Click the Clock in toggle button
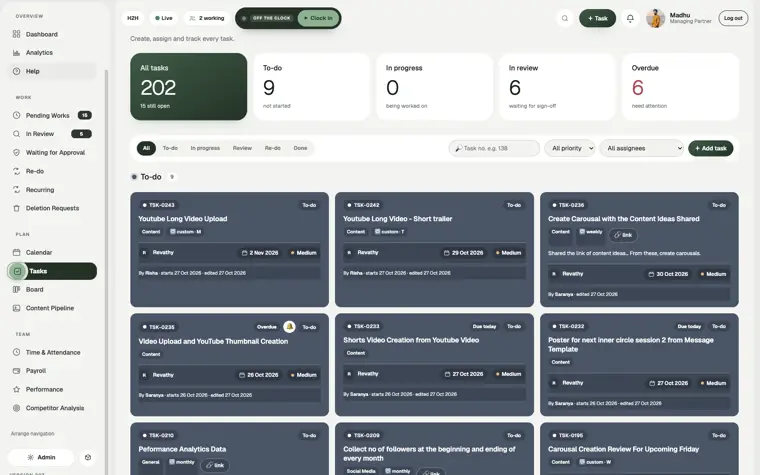 (x=318, y=18)
